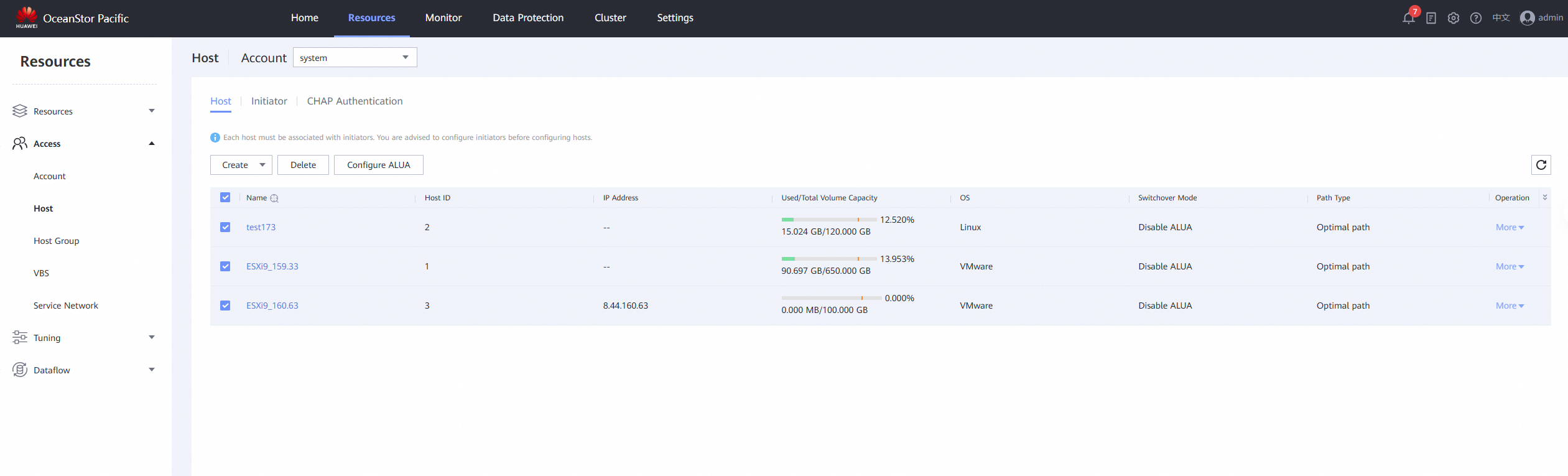
Task: Click the test173 capacity usage bar
Action: pos(828,220)
